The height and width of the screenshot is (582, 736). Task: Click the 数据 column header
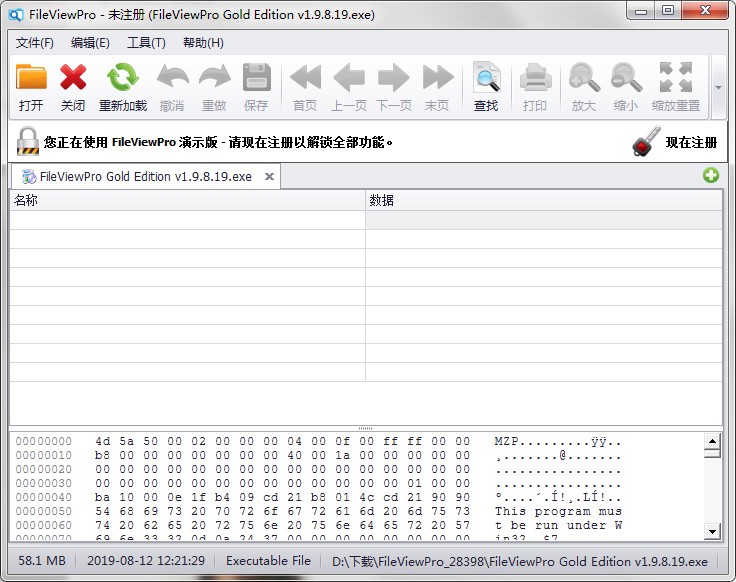(544, 200)
